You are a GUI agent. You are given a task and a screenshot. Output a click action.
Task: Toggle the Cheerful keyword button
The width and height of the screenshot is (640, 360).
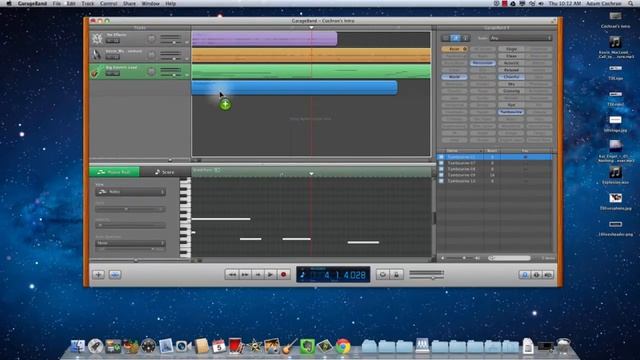click(511, 77)
